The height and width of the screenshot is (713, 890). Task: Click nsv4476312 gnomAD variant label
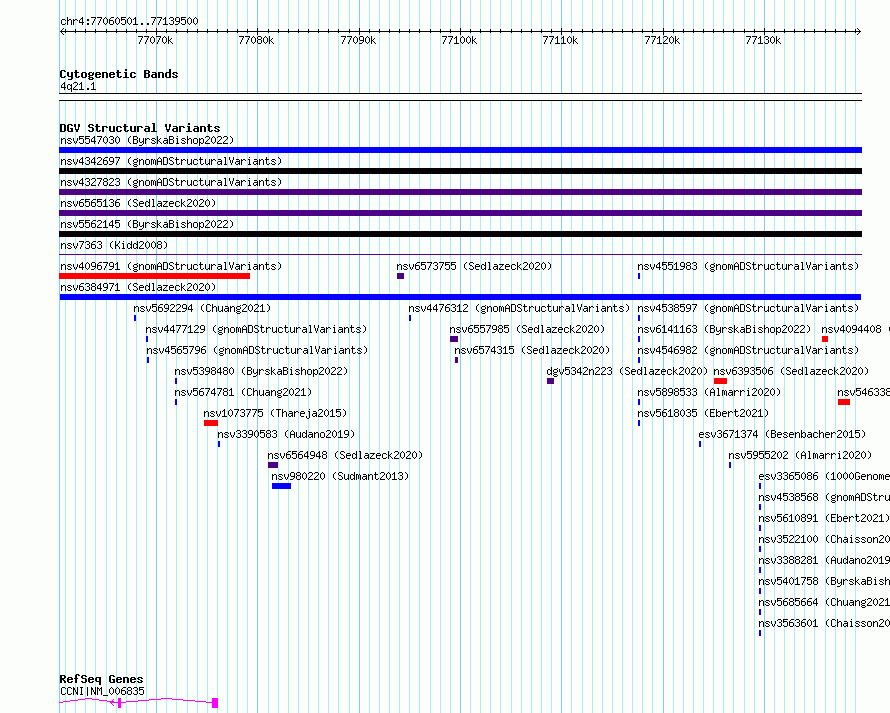(519, 308)
